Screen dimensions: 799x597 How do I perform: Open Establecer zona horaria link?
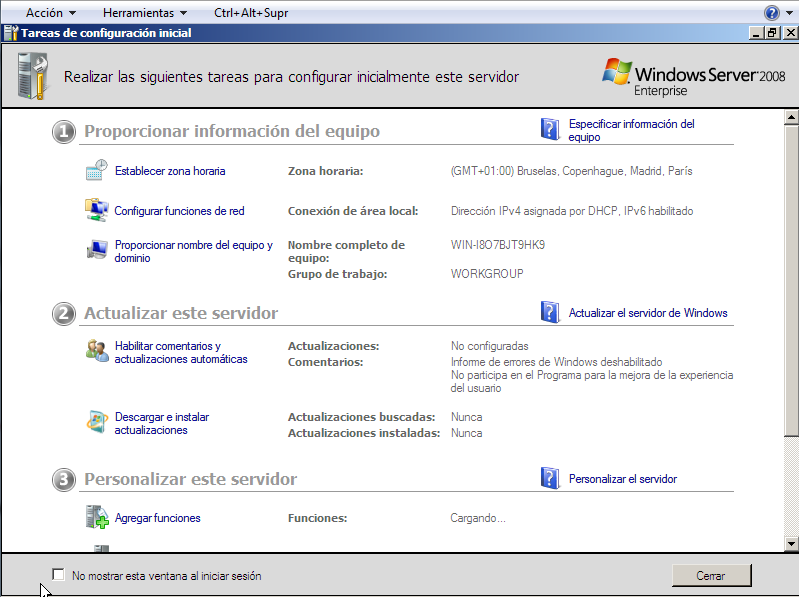(x=170, y=171)
